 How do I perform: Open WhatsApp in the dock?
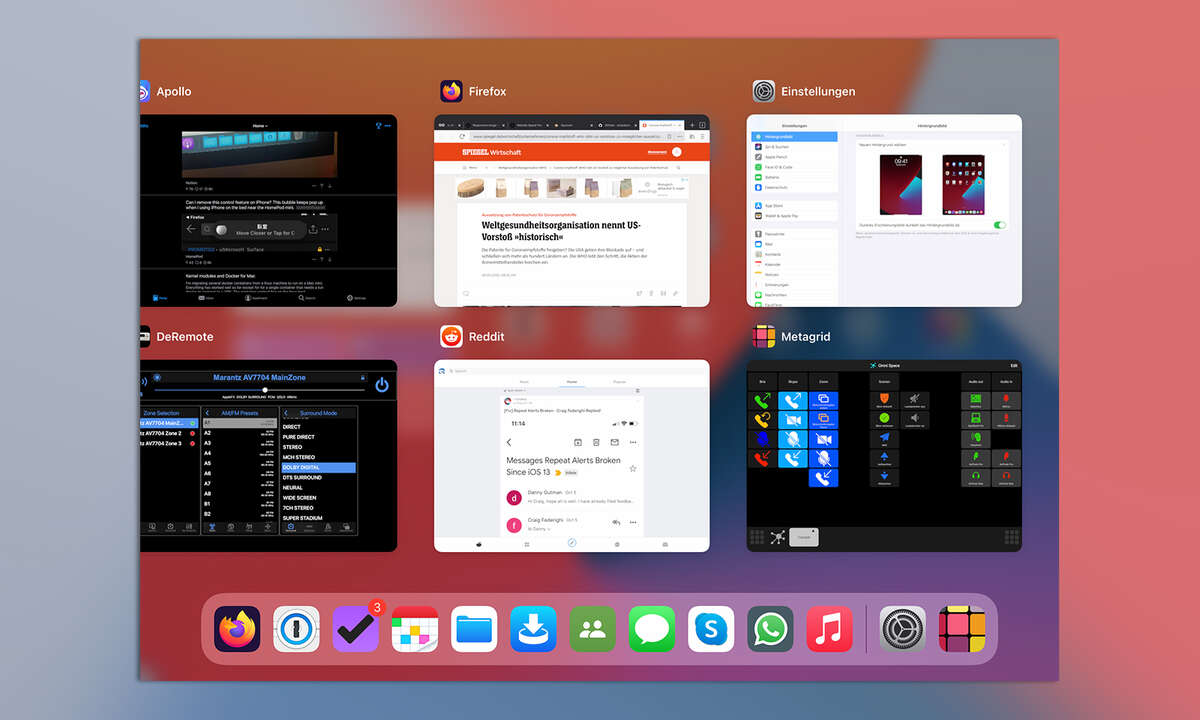tap(771, 629)
